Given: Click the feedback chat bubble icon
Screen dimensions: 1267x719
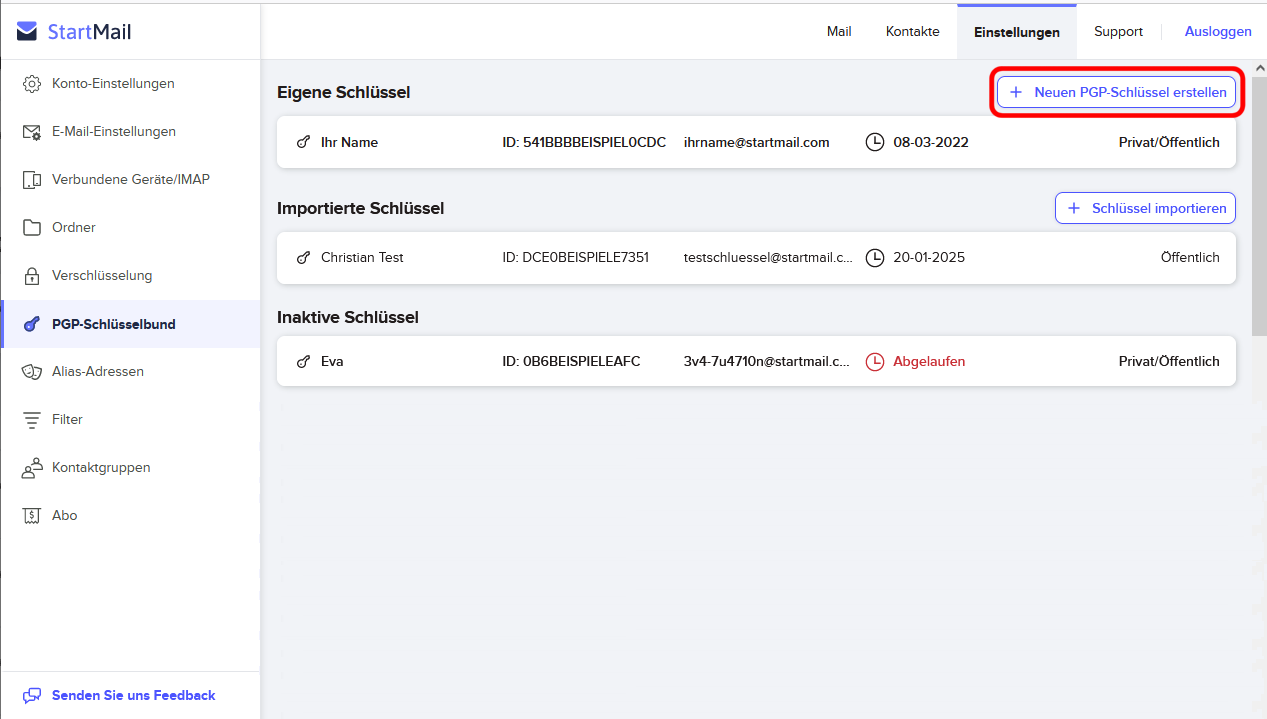Looking at the screenshot, I should pos(32,696).
